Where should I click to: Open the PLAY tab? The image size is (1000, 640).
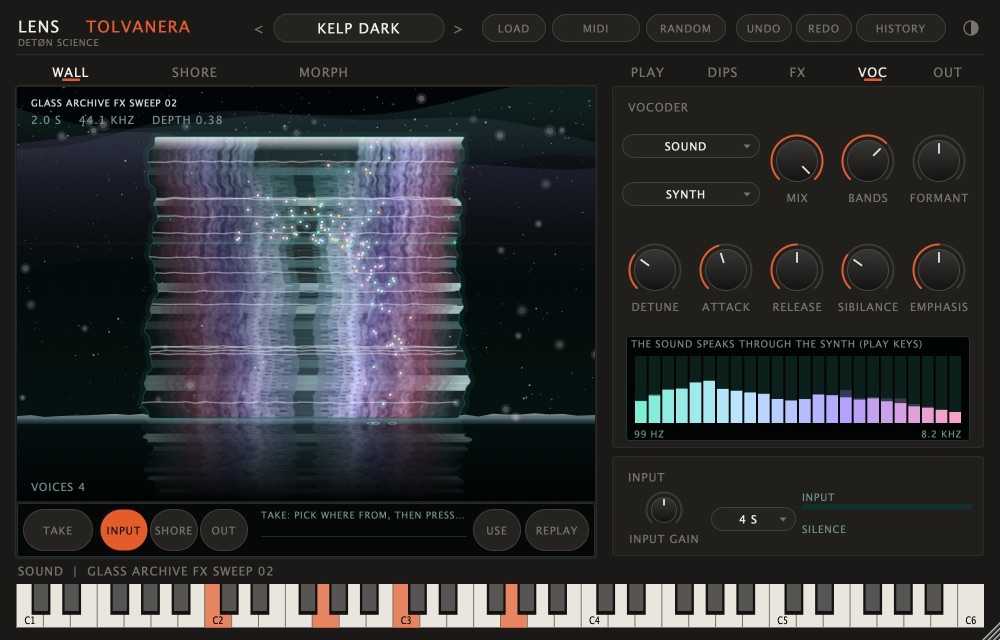point(647,72)
